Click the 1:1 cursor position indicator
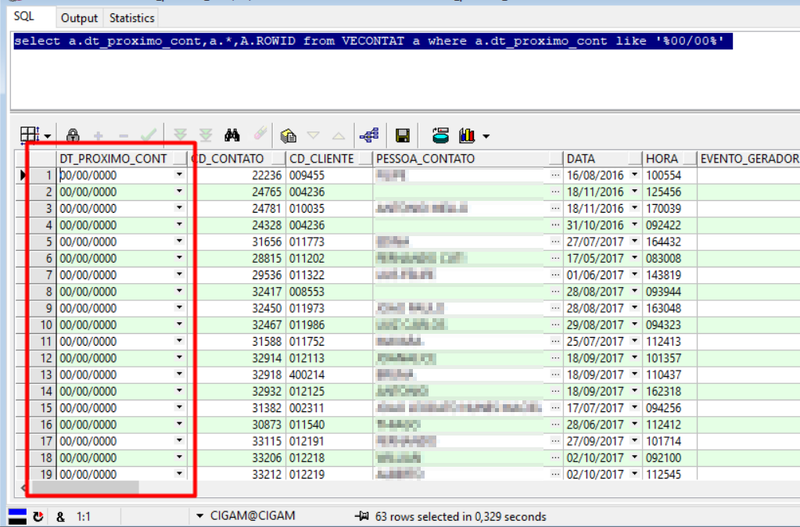The height and width of the screenshot is (527, 800). coord(84,517)
